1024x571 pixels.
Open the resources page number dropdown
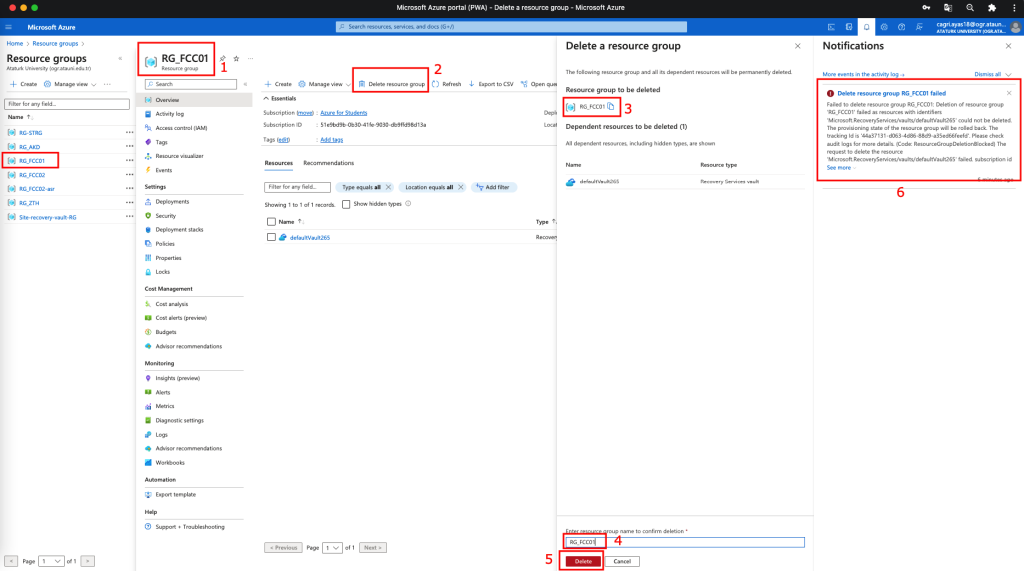pyautogui.click(x=334, y=547)
